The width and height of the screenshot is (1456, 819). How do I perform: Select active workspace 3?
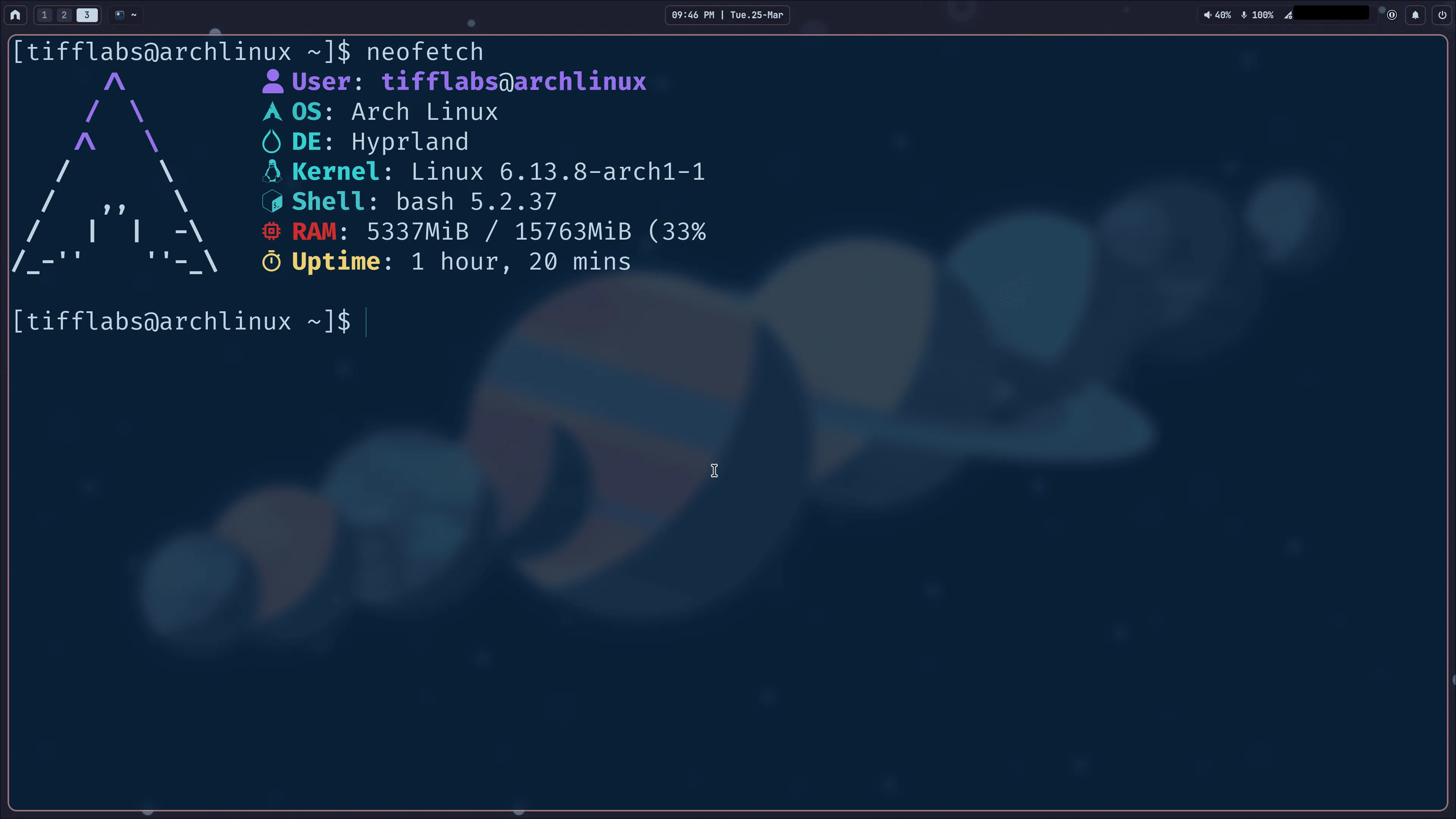87,15
